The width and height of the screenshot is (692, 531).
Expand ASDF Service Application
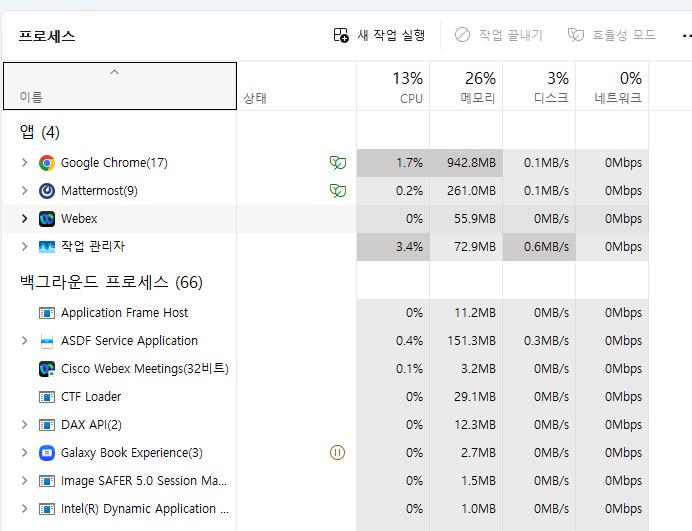point(25,341)
